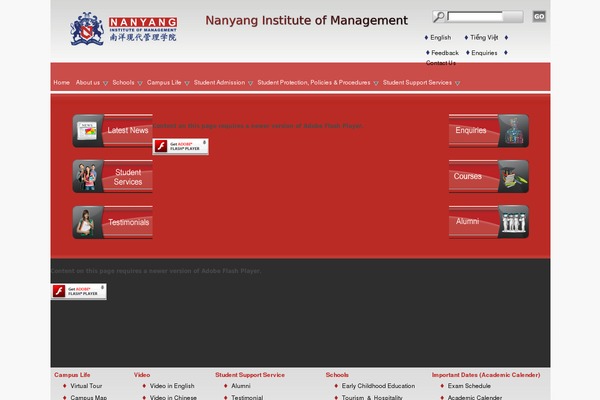This screenshot has height=400, width=600.
Task: Click the Enquiries figure icon
Action: [x=514, y=131]
